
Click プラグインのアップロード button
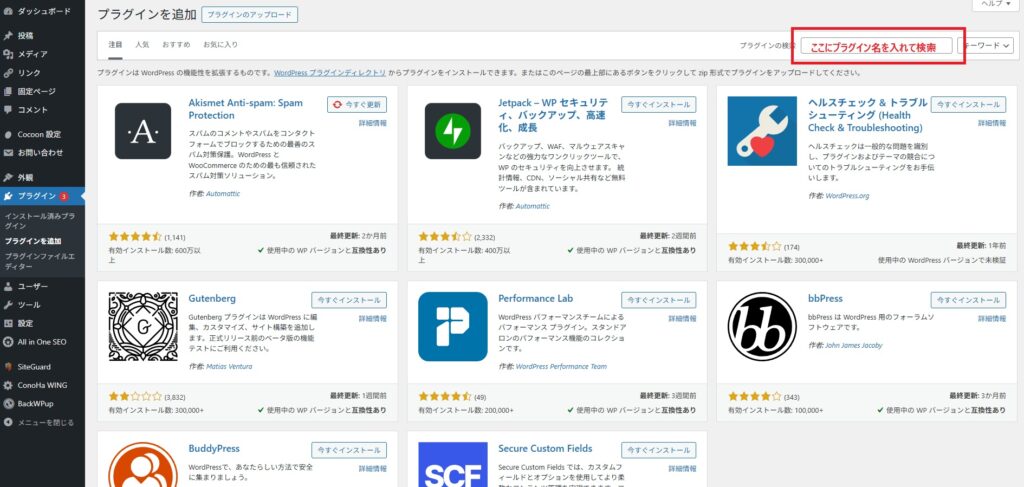click(x=249, y=14)
